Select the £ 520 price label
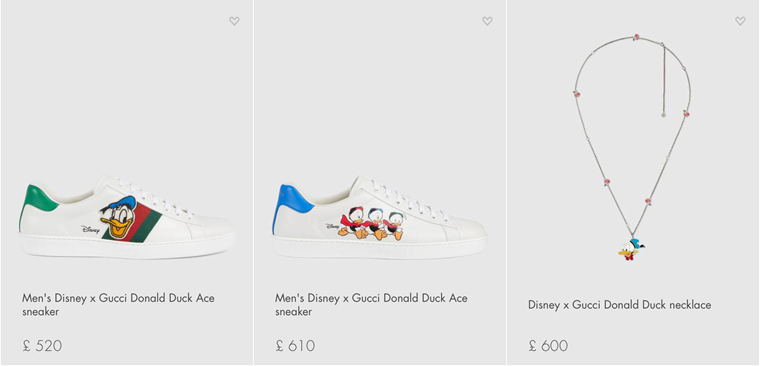The height and width of the screenshot is (366, 761). click(x=42, y=346)
